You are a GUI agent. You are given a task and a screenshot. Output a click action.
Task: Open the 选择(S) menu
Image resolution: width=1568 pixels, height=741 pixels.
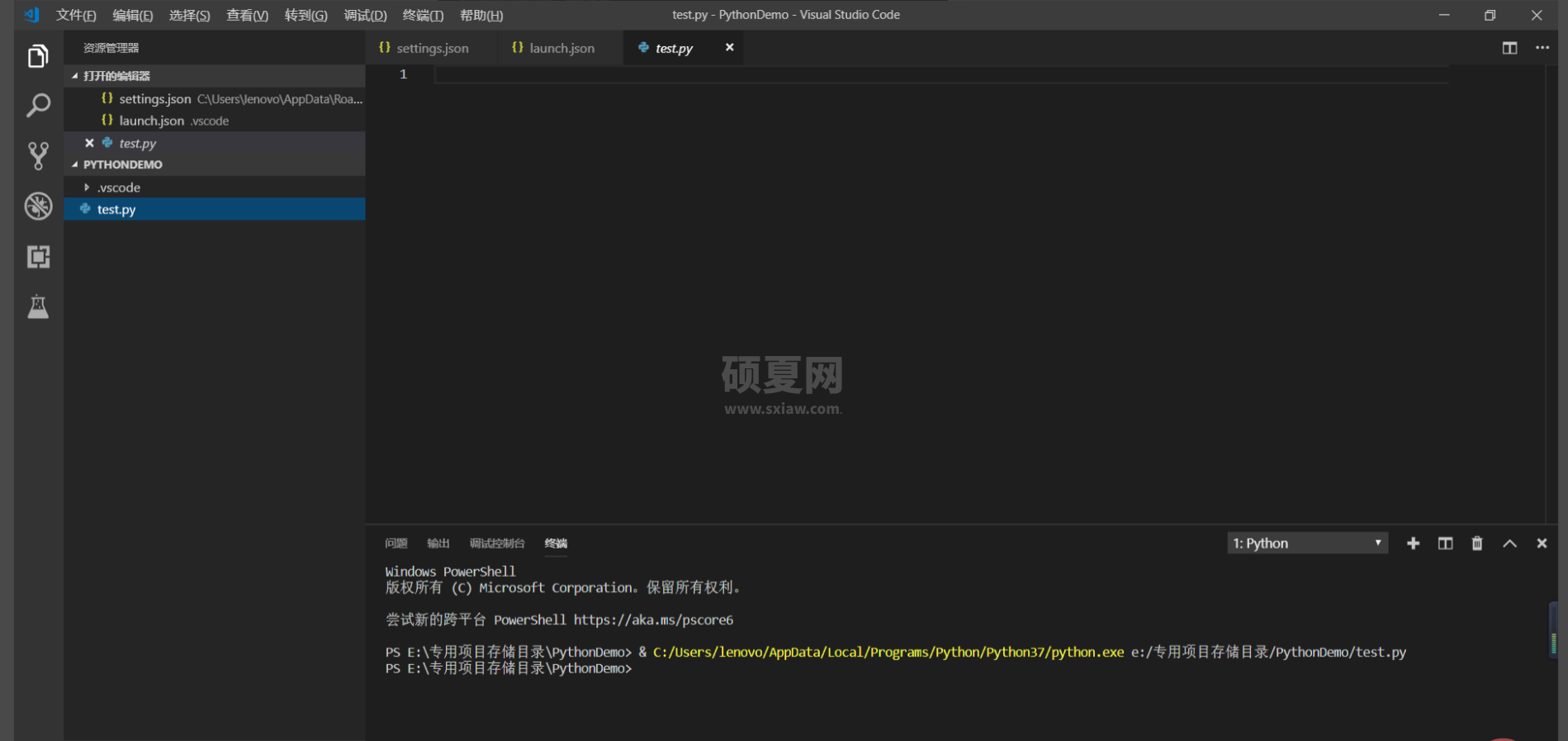tap(190, 15)
